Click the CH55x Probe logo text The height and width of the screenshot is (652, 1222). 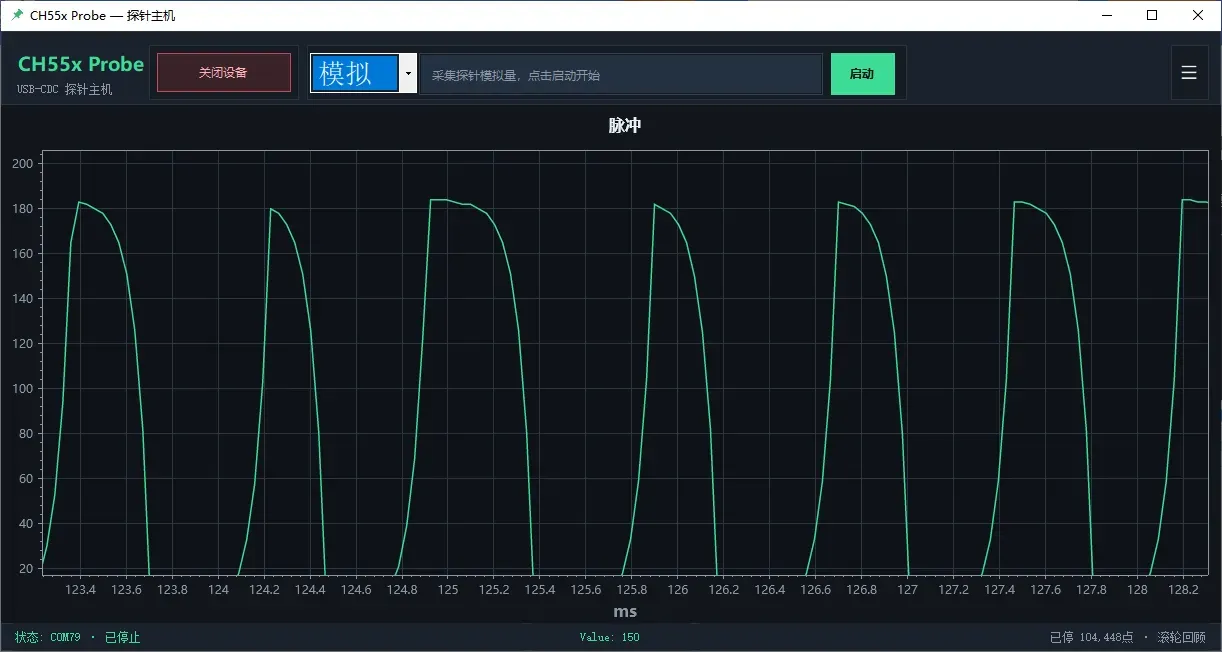pos(81,64)
